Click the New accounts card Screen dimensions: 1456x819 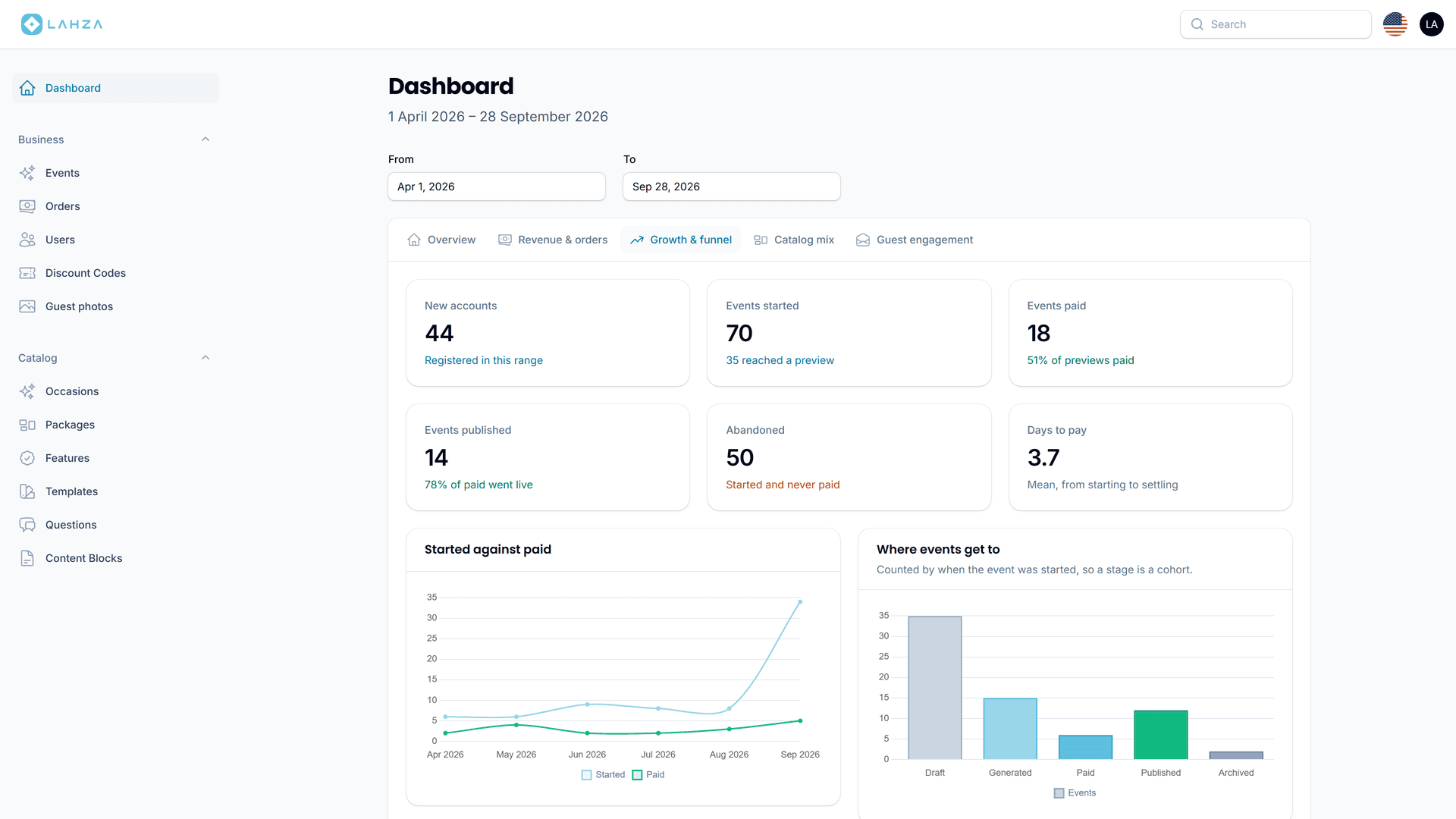coord(548,333)
